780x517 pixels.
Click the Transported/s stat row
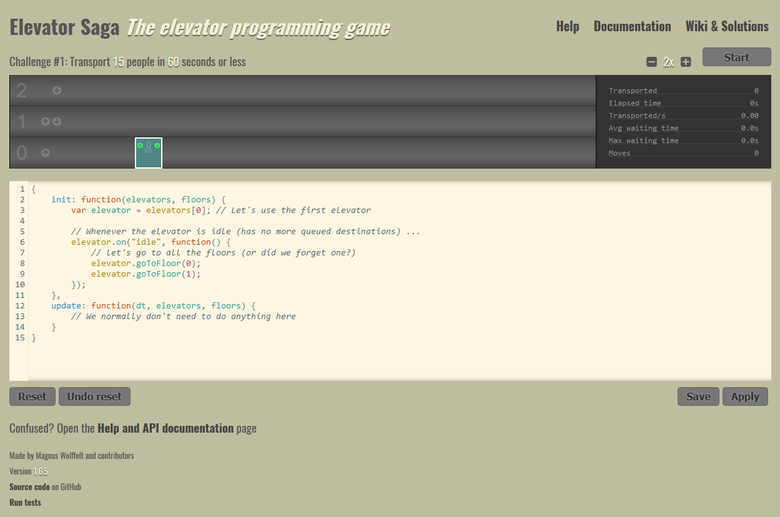(x=683, y=115)
